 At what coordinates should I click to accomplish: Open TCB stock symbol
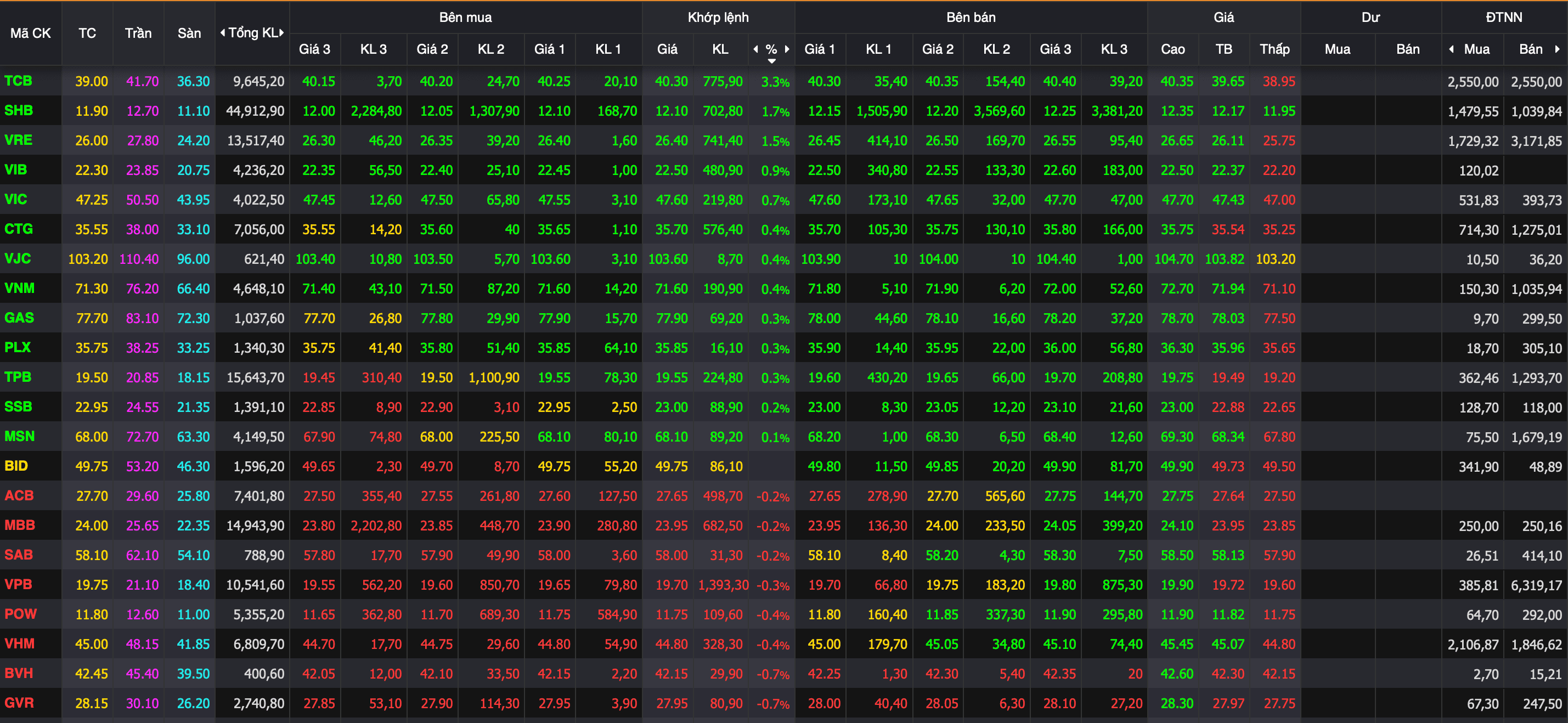18,81
